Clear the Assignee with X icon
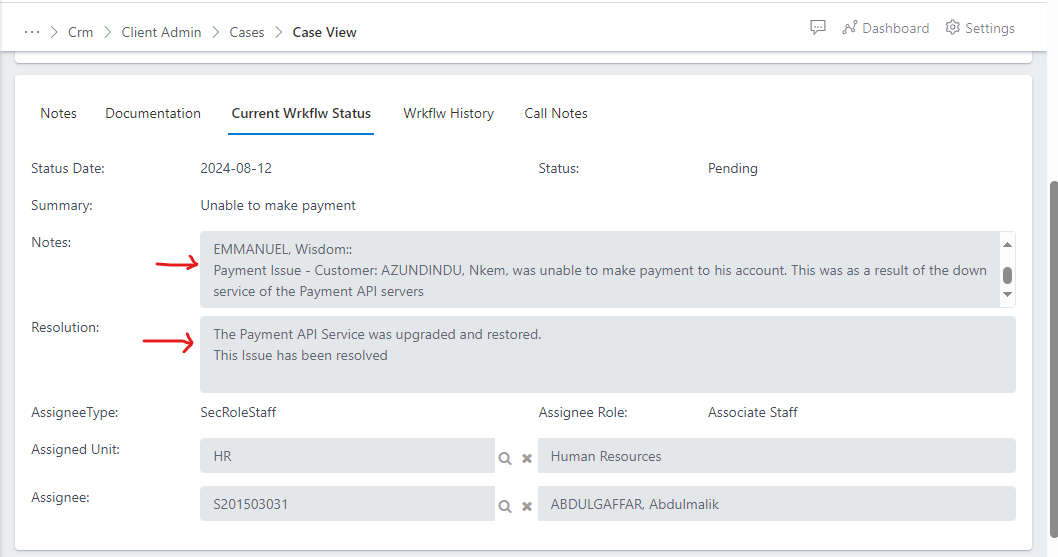Image resolution: width=1058 pixels, height=557 pixels. 527,506
